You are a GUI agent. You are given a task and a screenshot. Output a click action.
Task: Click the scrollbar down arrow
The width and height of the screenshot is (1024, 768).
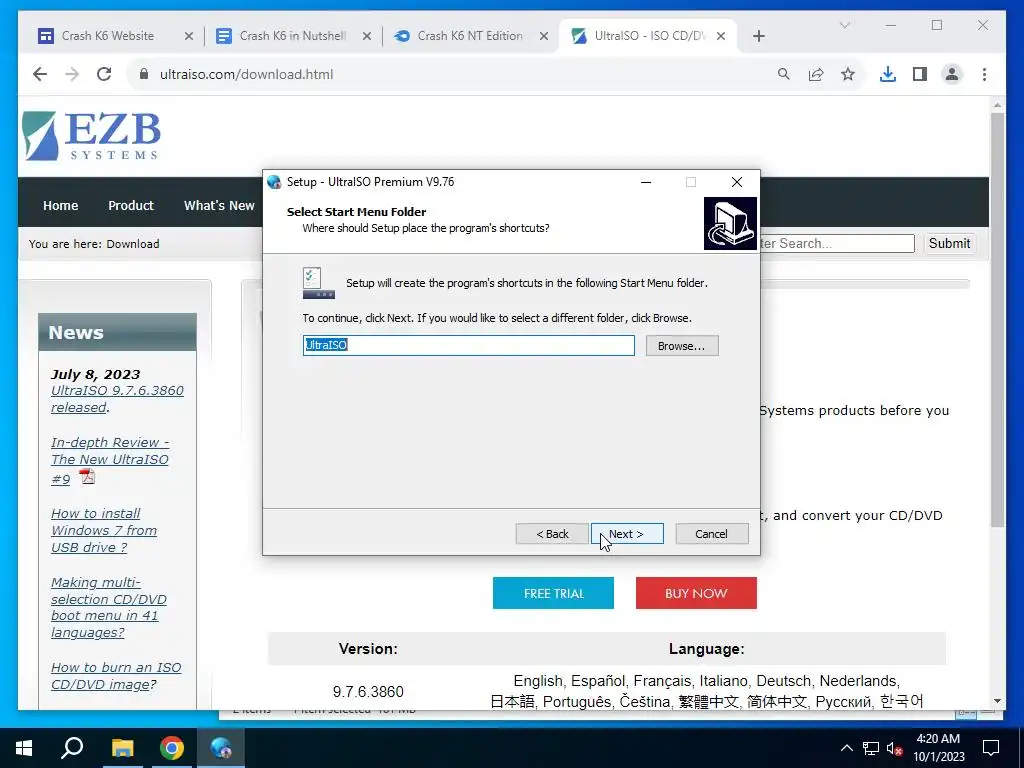[997, 701]
